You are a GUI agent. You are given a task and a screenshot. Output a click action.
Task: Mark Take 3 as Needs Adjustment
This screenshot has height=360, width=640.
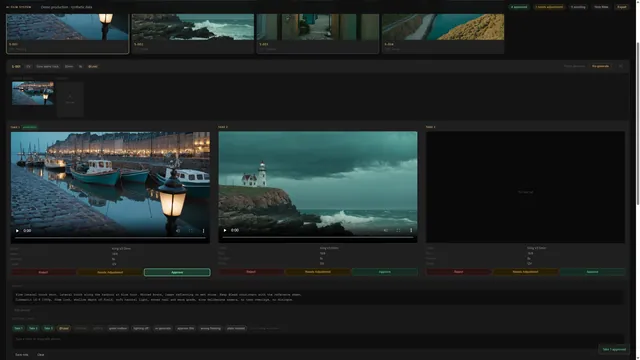(x=525, y=272)
